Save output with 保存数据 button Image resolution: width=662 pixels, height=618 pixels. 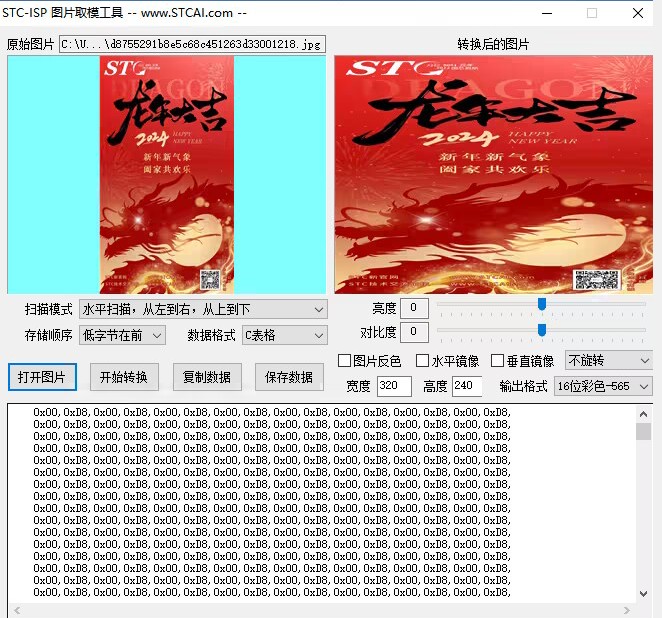pos(289,377)
